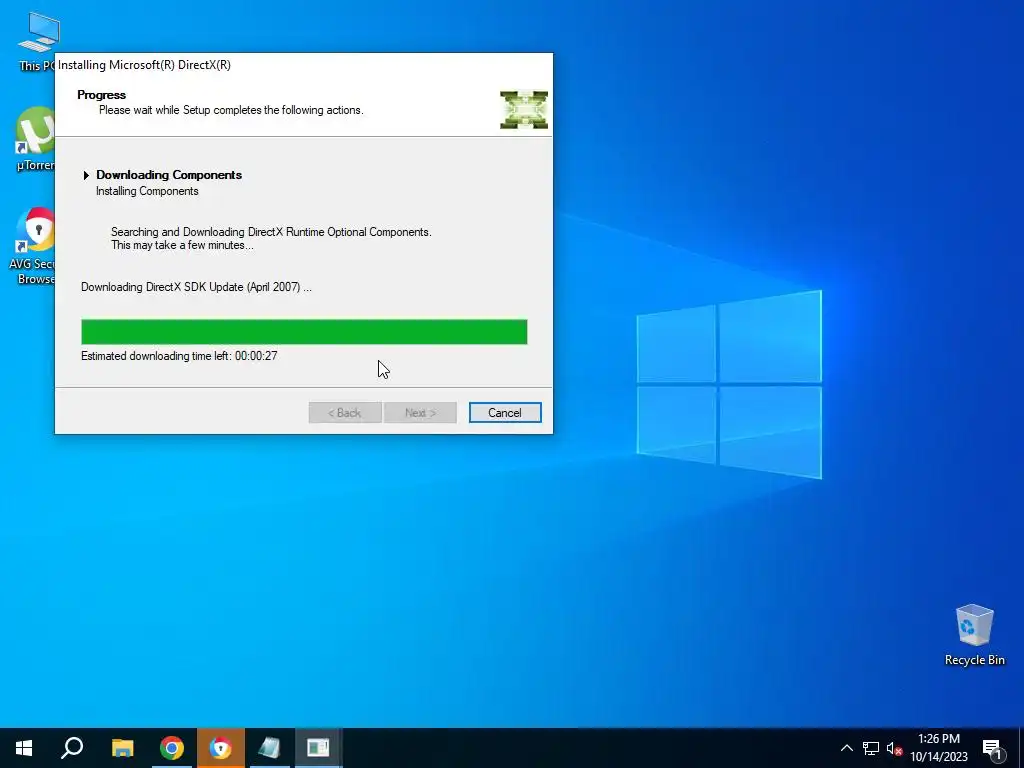
Task: Switch to AVG Secure Browser on taskbar
Action: point(221,748)
